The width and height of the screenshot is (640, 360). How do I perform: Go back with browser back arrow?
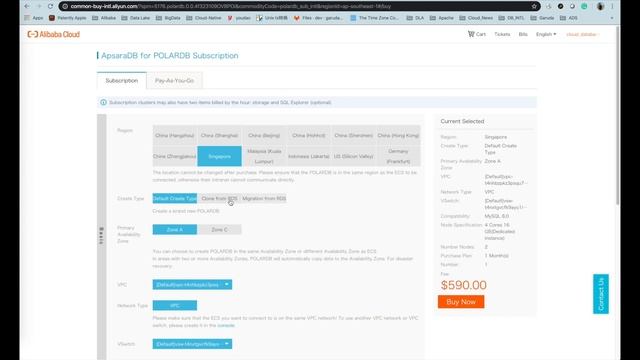click(x=27, y=6)
